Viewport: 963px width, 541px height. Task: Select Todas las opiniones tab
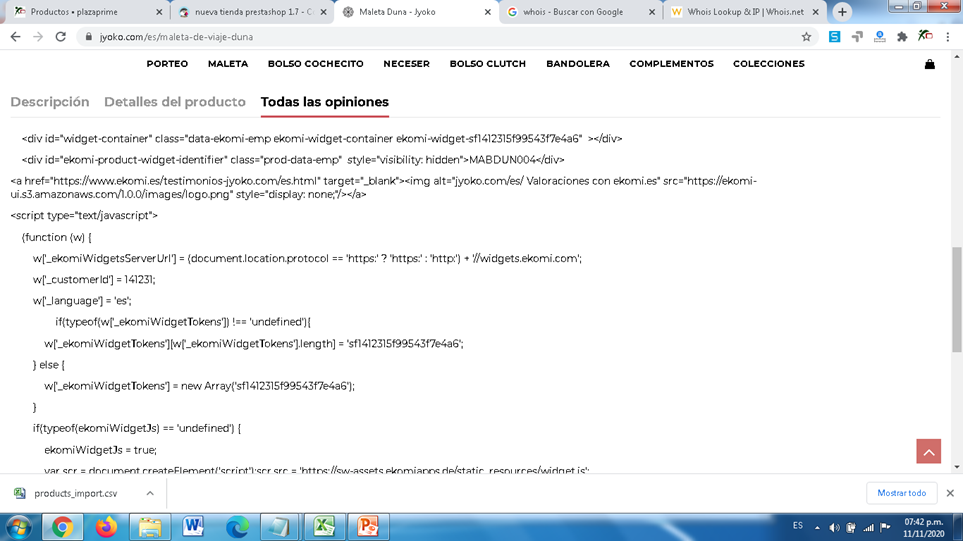point(324,102)
